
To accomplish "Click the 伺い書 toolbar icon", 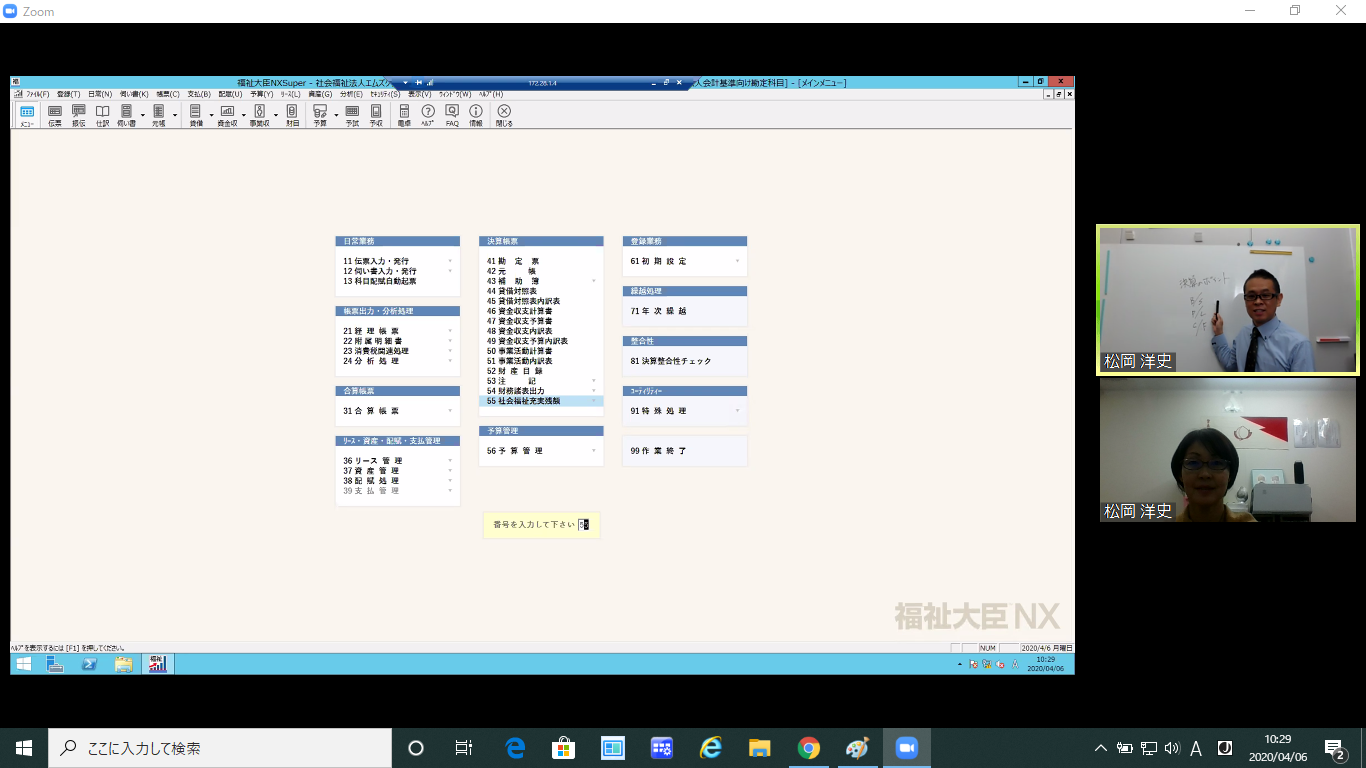I will click(126, 115).
